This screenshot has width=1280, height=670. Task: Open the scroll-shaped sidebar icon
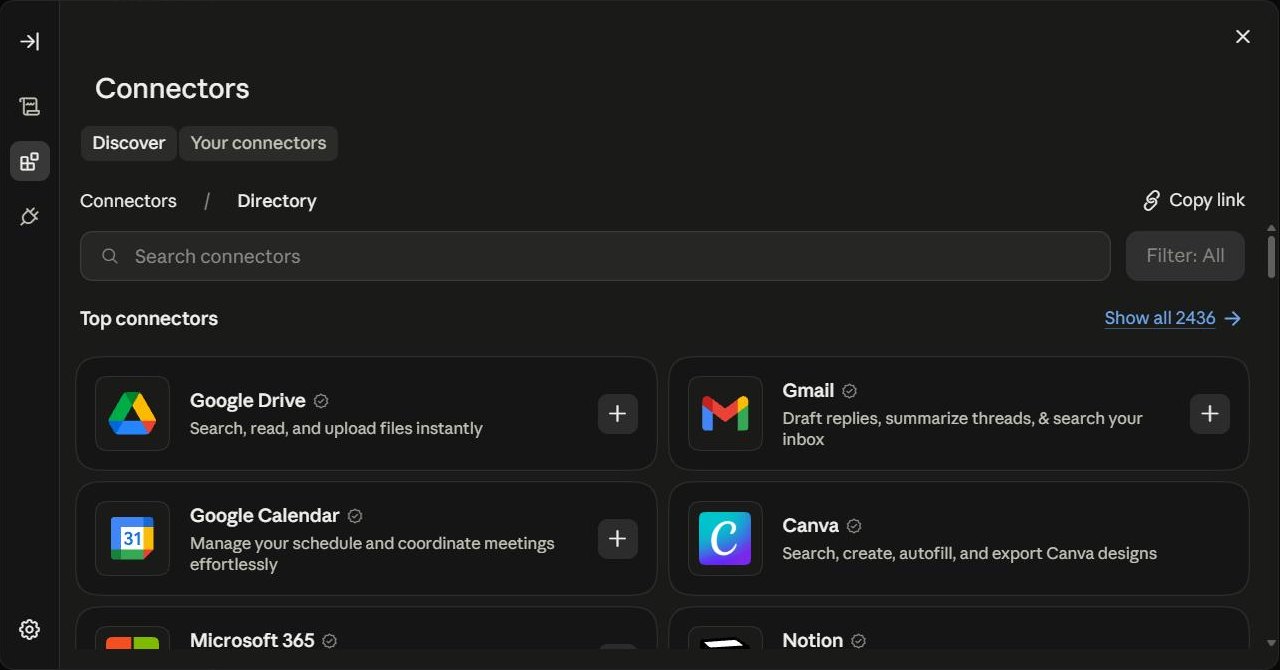tap(29, 106)
